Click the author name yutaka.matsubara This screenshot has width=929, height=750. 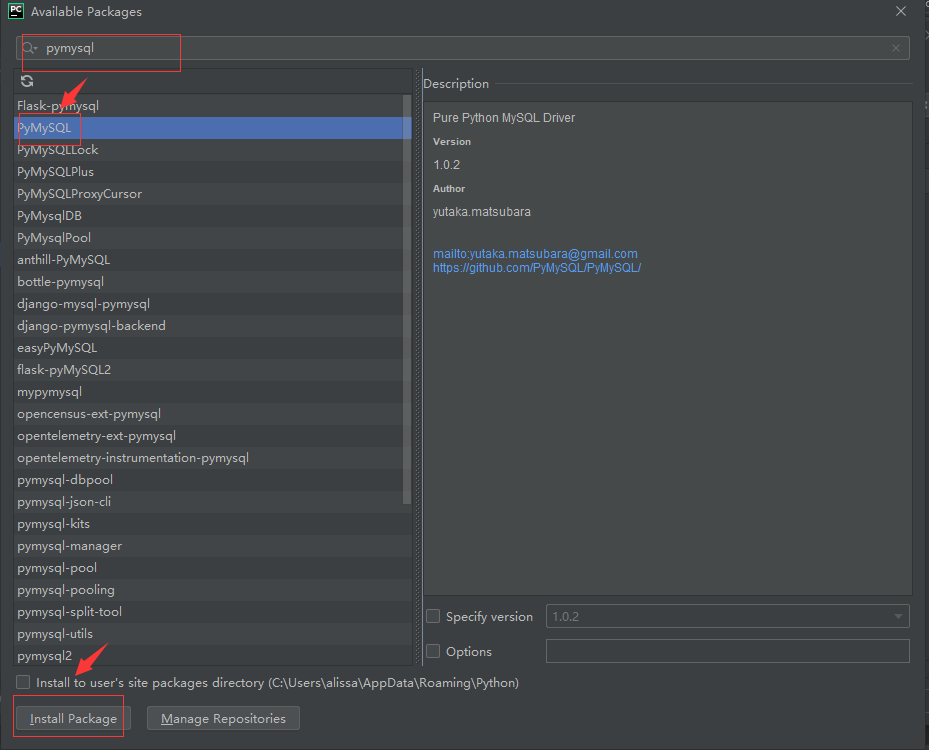tap(482, 211)
